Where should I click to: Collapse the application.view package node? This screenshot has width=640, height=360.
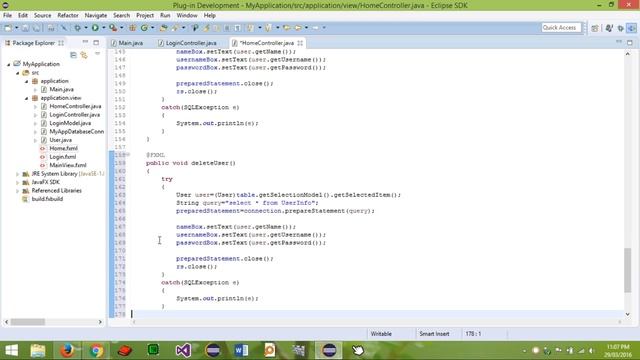click(27, 98)
